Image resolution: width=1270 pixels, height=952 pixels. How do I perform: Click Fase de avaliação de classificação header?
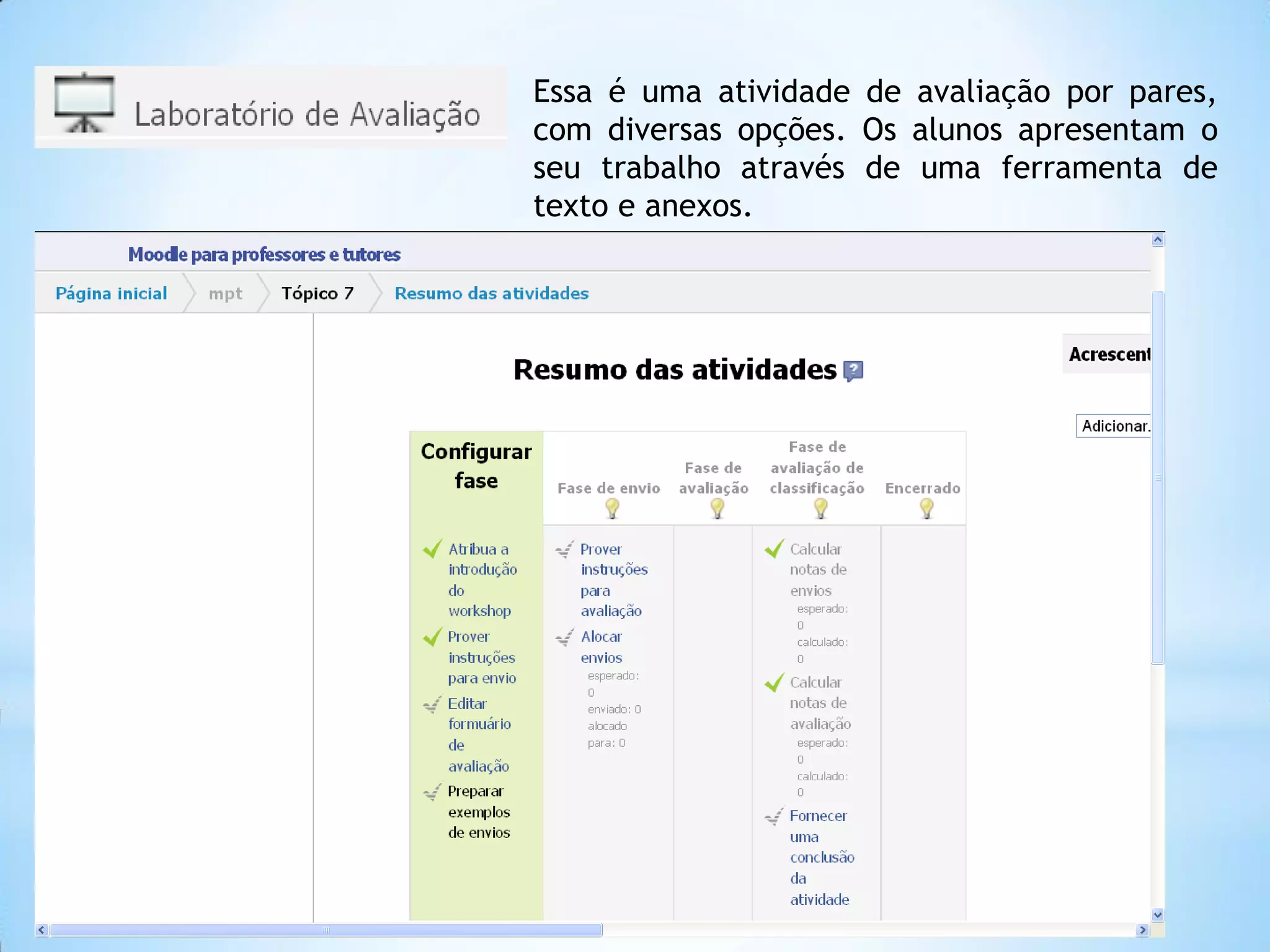pyautogui.click(x=817, y=467)
